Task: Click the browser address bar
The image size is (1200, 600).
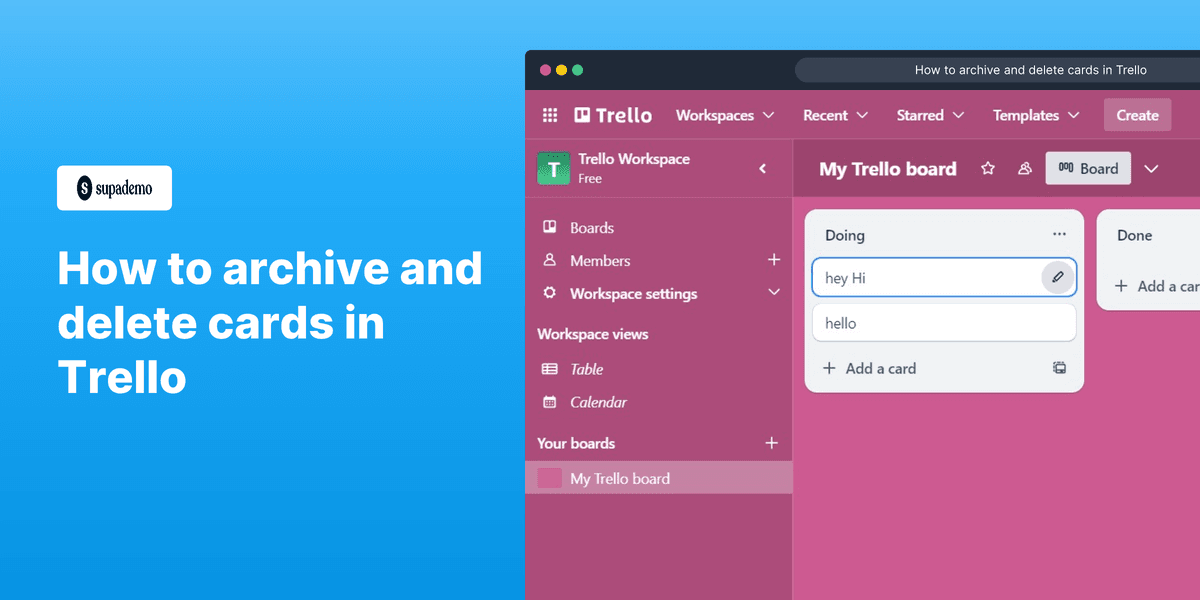Action: [1030, 69]
